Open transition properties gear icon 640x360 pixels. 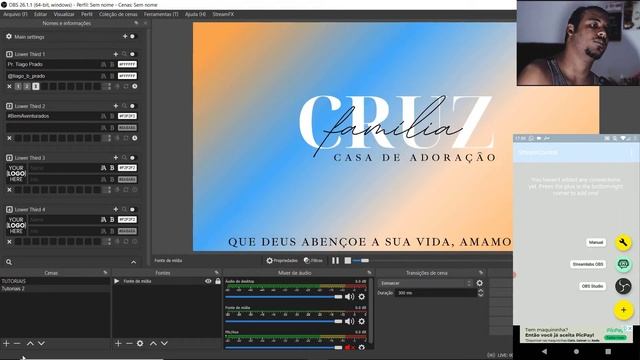click(480, 283)
